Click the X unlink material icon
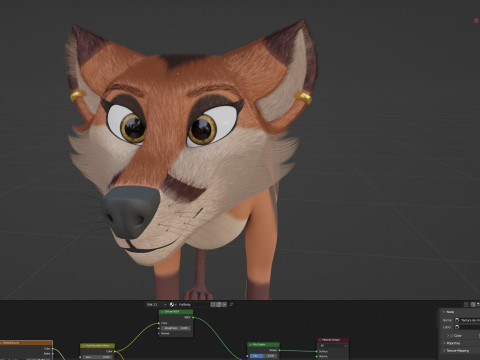480x360 pixels. pos(224,304)
